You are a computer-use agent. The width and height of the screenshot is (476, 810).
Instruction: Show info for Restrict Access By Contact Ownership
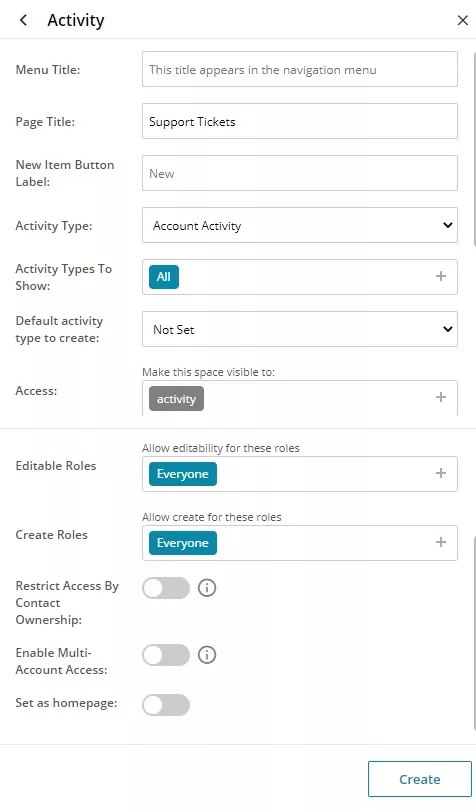tap(207, 588)
